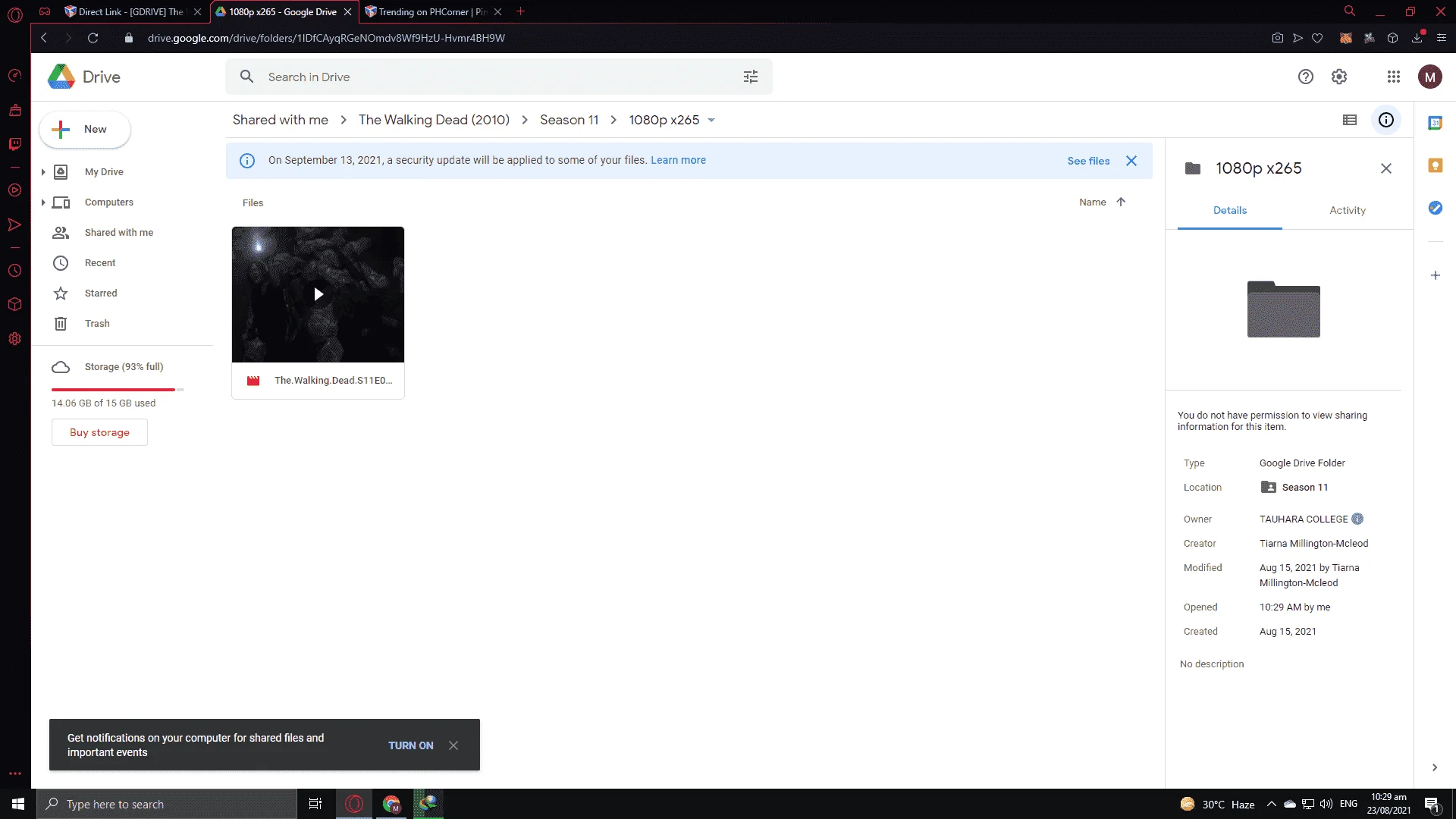Open Google Tasks side panel
The width and height of the screenshot is (1456, 819).
coord(1435,208)
